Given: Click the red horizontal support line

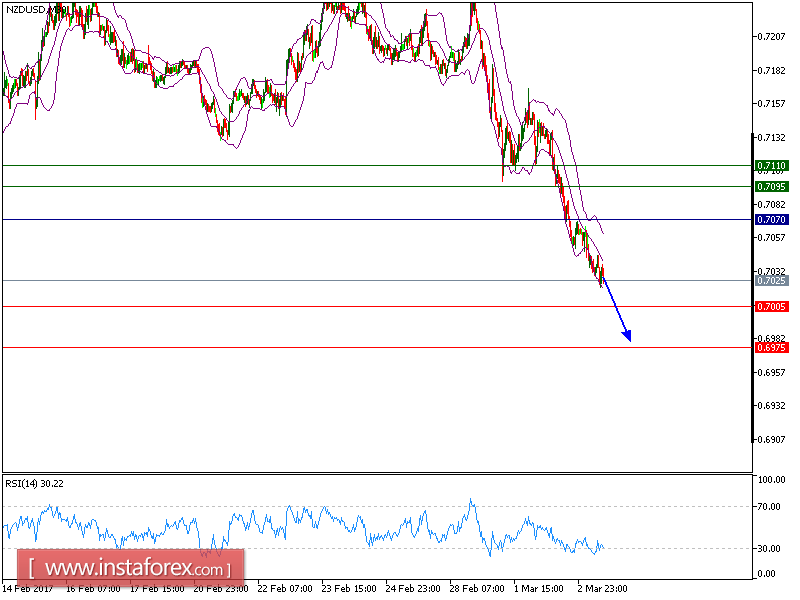Looking at the screenshot, I should coord(300,305).
